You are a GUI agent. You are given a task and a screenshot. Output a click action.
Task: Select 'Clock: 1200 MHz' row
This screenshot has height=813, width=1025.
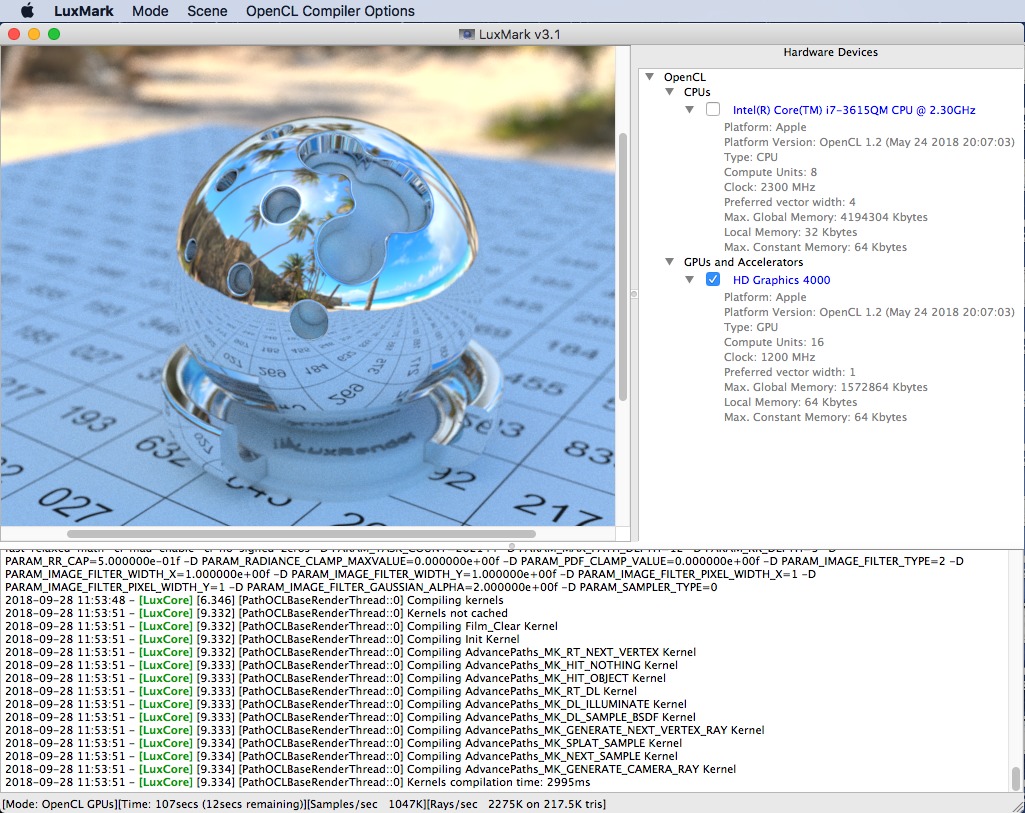click(769, 357)
